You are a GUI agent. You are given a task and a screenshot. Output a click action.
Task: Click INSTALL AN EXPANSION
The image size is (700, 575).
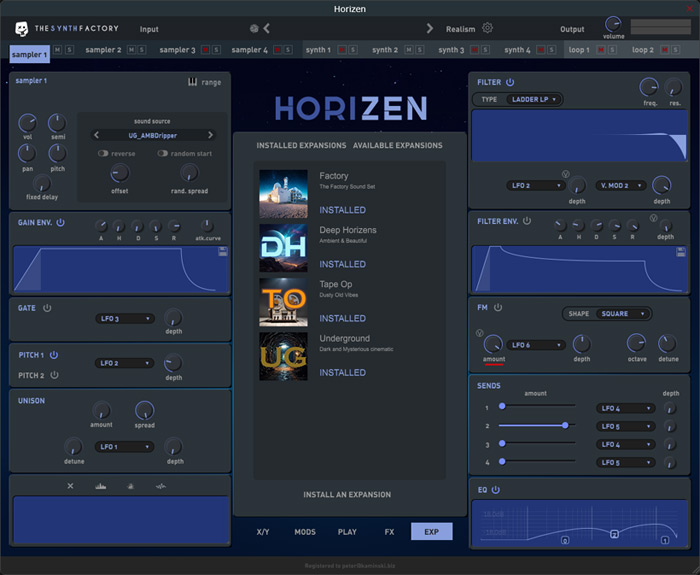(x=347, y=495)
